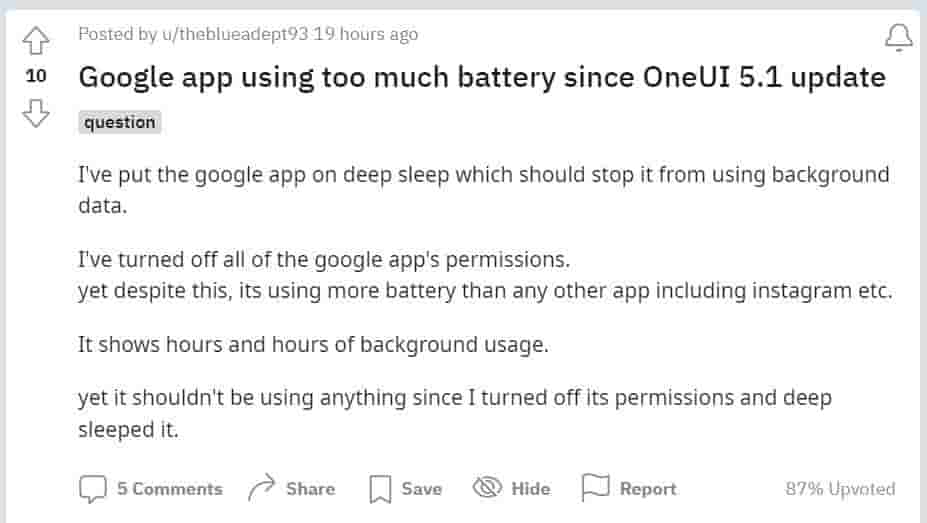Image resolution: width=927 pixels, height=523 pixels.
Task: Downvote the post with the down arrow
Action: [36, 114]
